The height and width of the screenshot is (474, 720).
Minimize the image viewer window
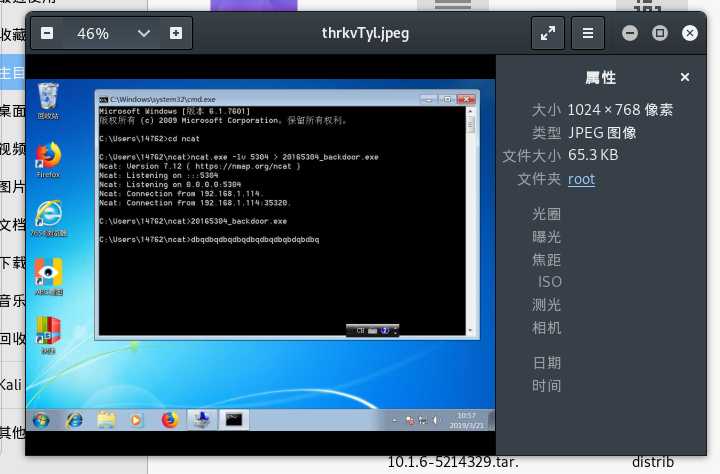pos(630,33)
